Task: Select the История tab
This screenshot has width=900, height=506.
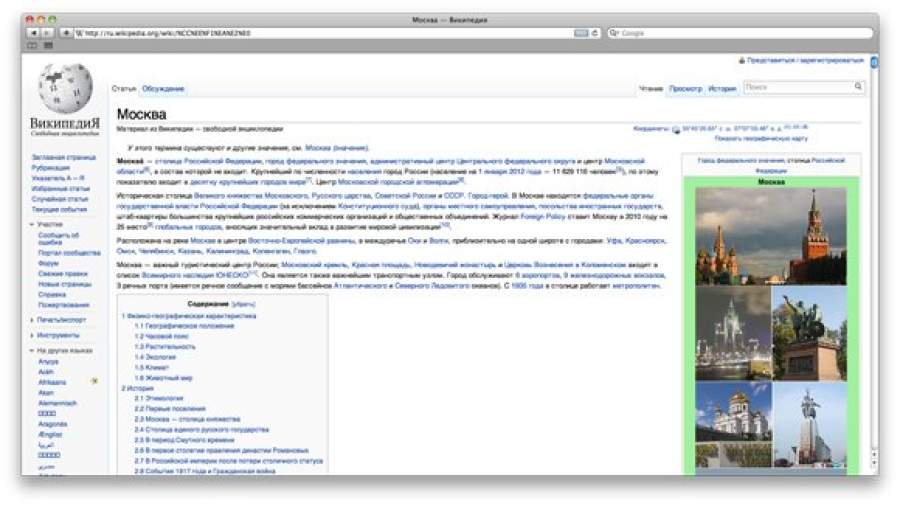Action: 722,89
